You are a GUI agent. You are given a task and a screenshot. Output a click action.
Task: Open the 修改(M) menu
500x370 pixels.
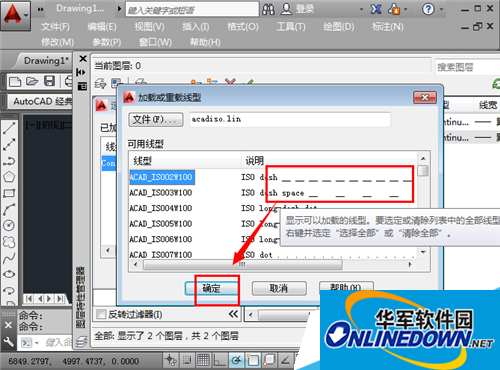pyautogui.click(x=57, y=42)
